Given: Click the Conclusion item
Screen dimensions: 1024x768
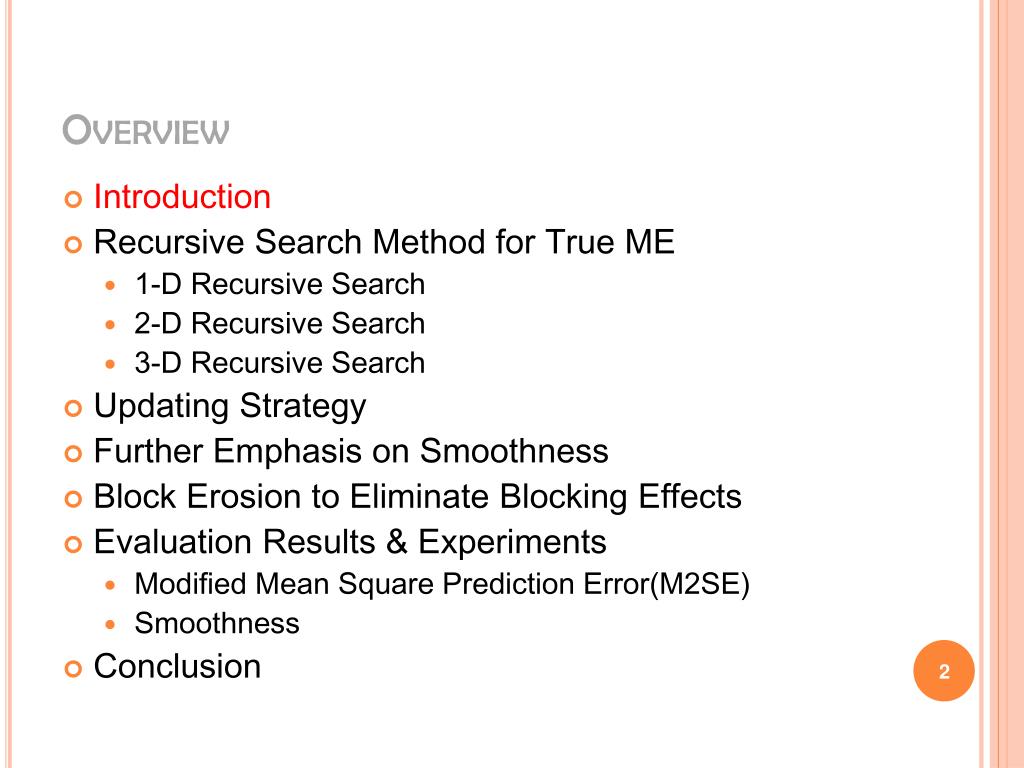Looking at the screenshot, I should (x=177, y=666).
